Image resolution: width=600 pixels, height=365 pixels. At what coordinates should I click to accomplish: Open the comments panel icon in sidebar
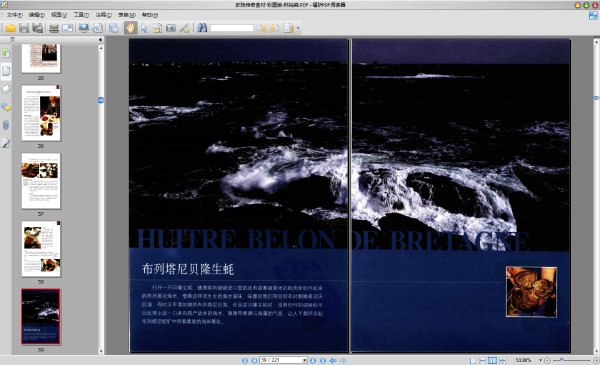coord(6,107)
